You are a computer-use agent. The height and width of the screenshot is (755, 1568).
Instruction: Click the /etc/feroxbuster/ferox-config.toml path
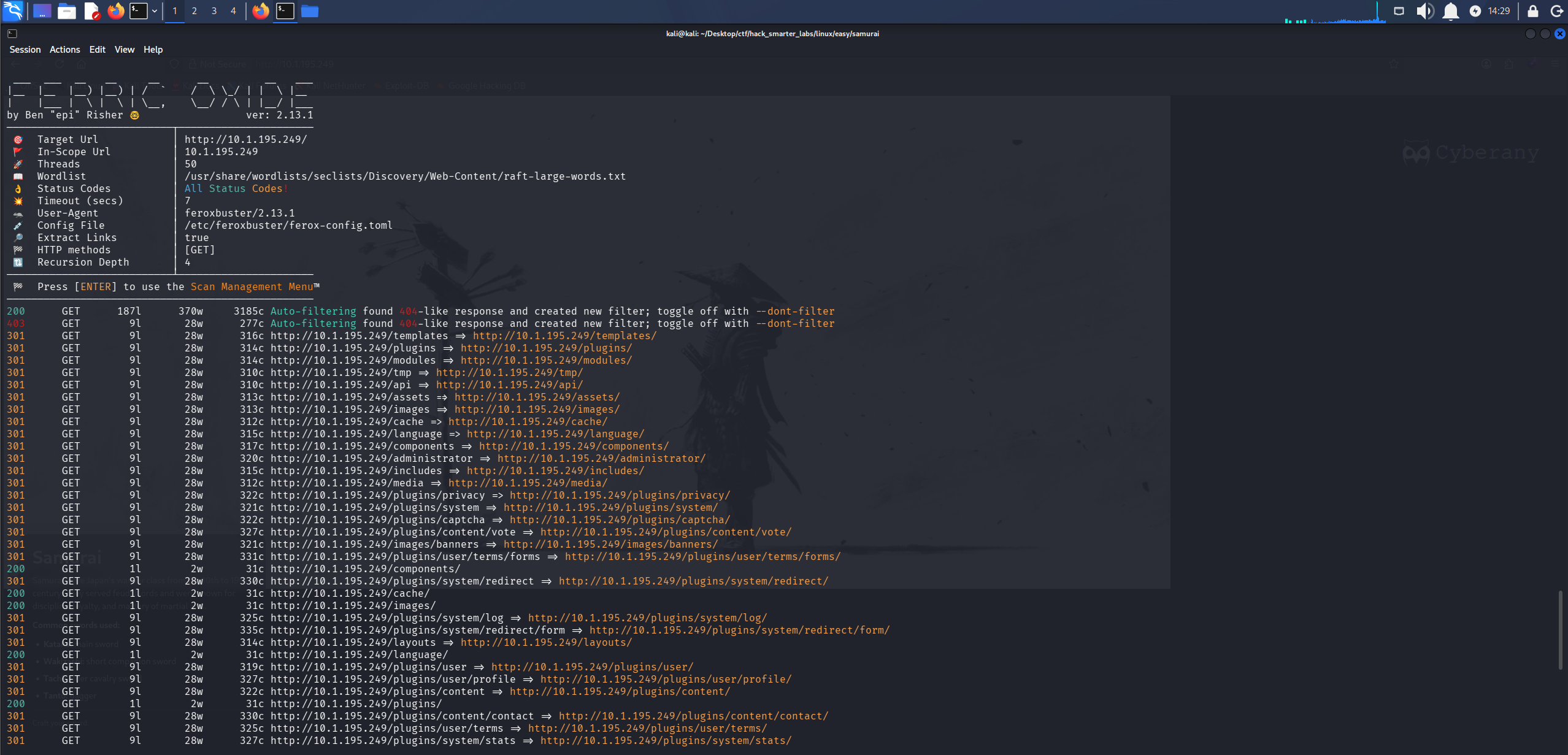[x=288, y=225]
